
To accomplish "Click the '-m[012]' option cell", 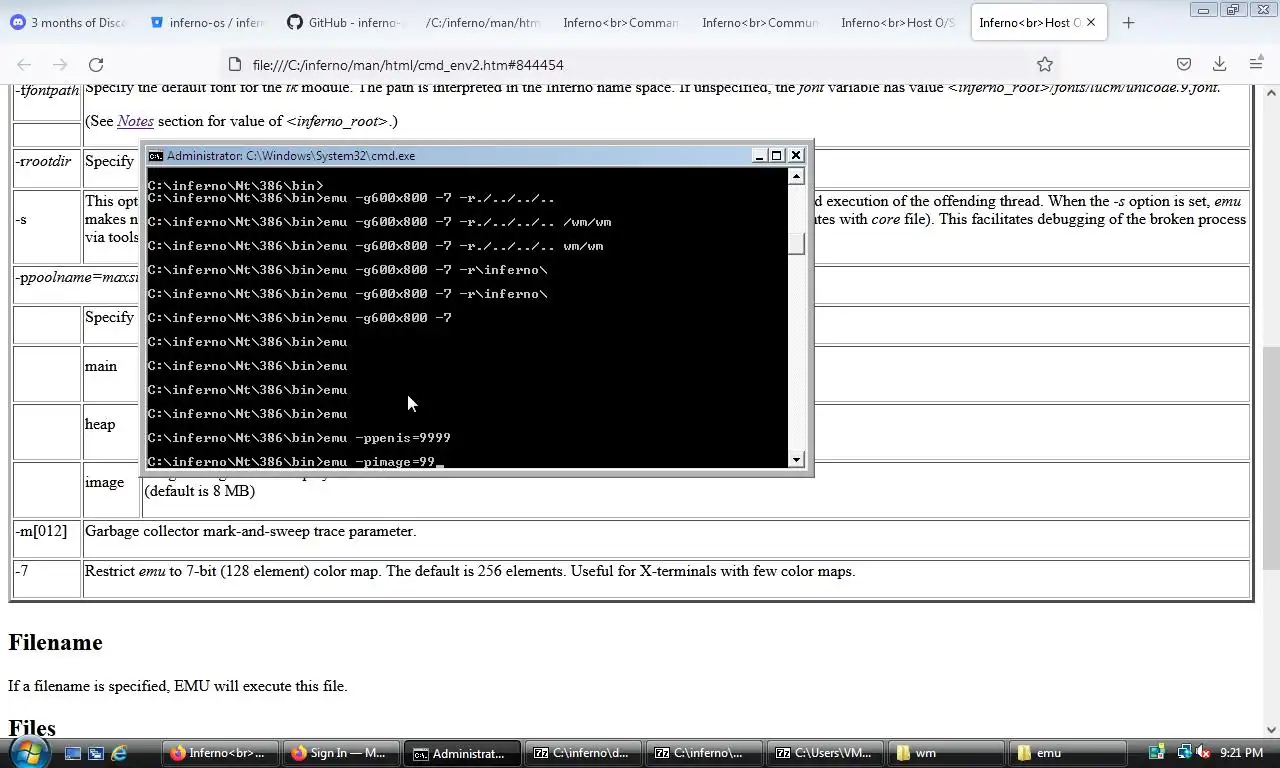I will [x=47, y=538].
